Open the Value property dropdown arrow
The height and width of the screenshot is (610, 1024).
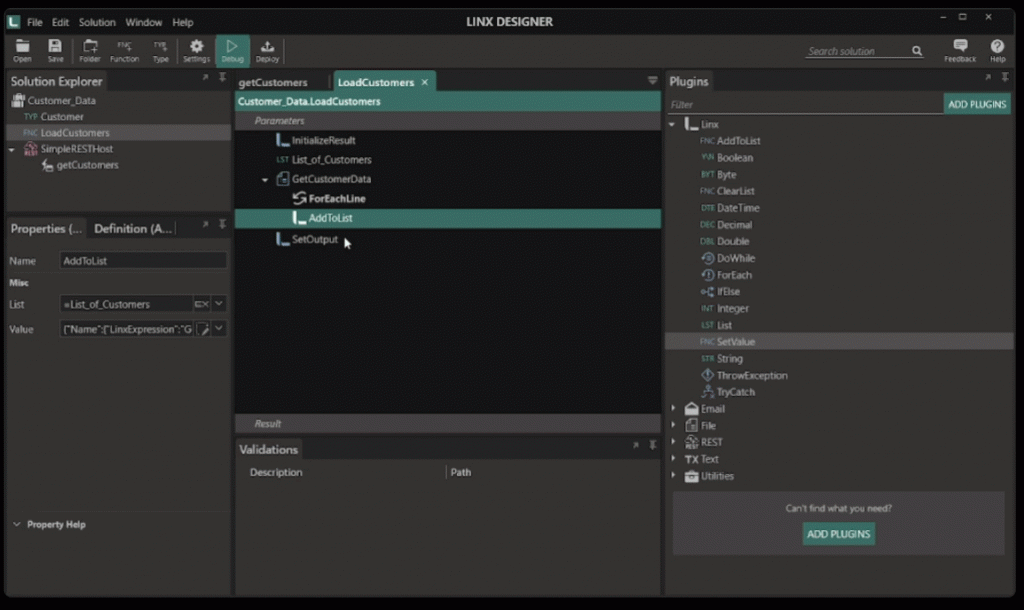click(219, 329)
